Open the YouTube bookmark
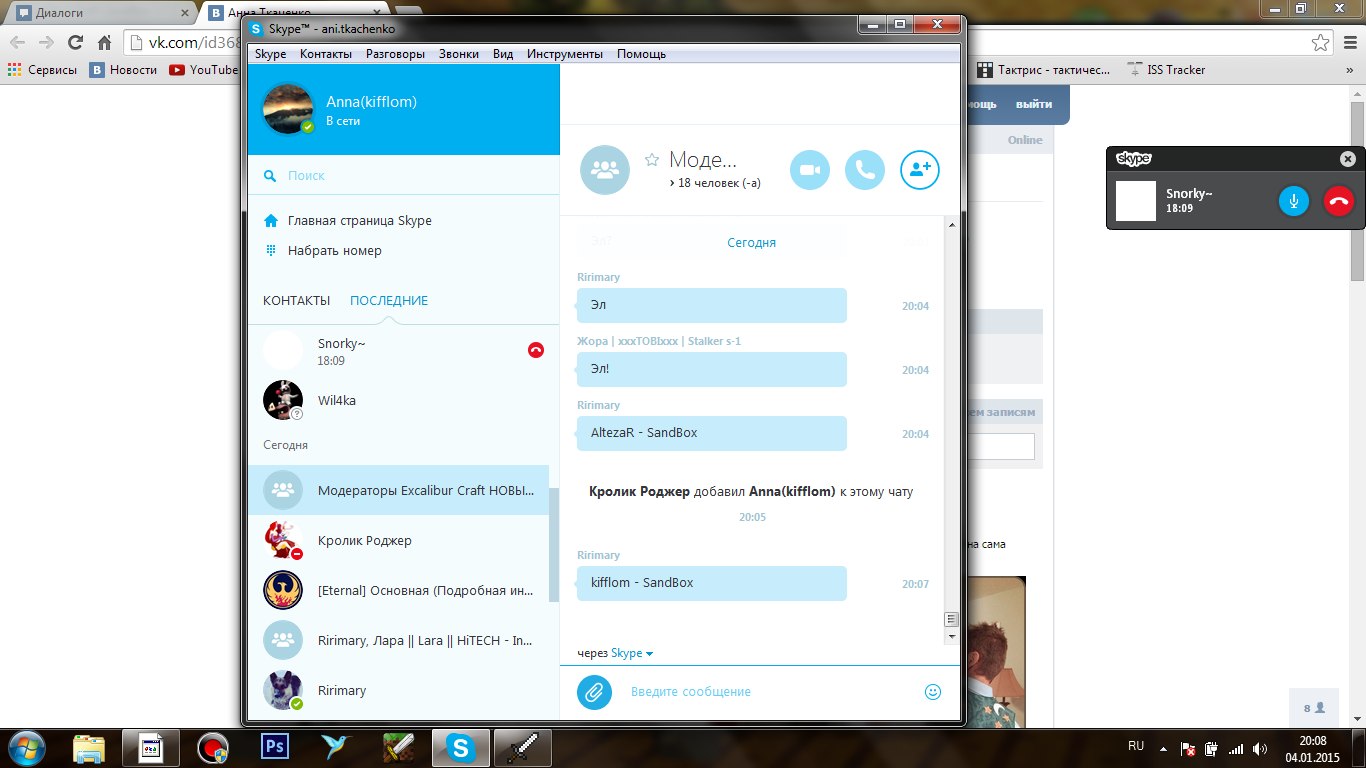This screenshot has height=768, width=1366. pyautogui.click(x=205, y=70)
